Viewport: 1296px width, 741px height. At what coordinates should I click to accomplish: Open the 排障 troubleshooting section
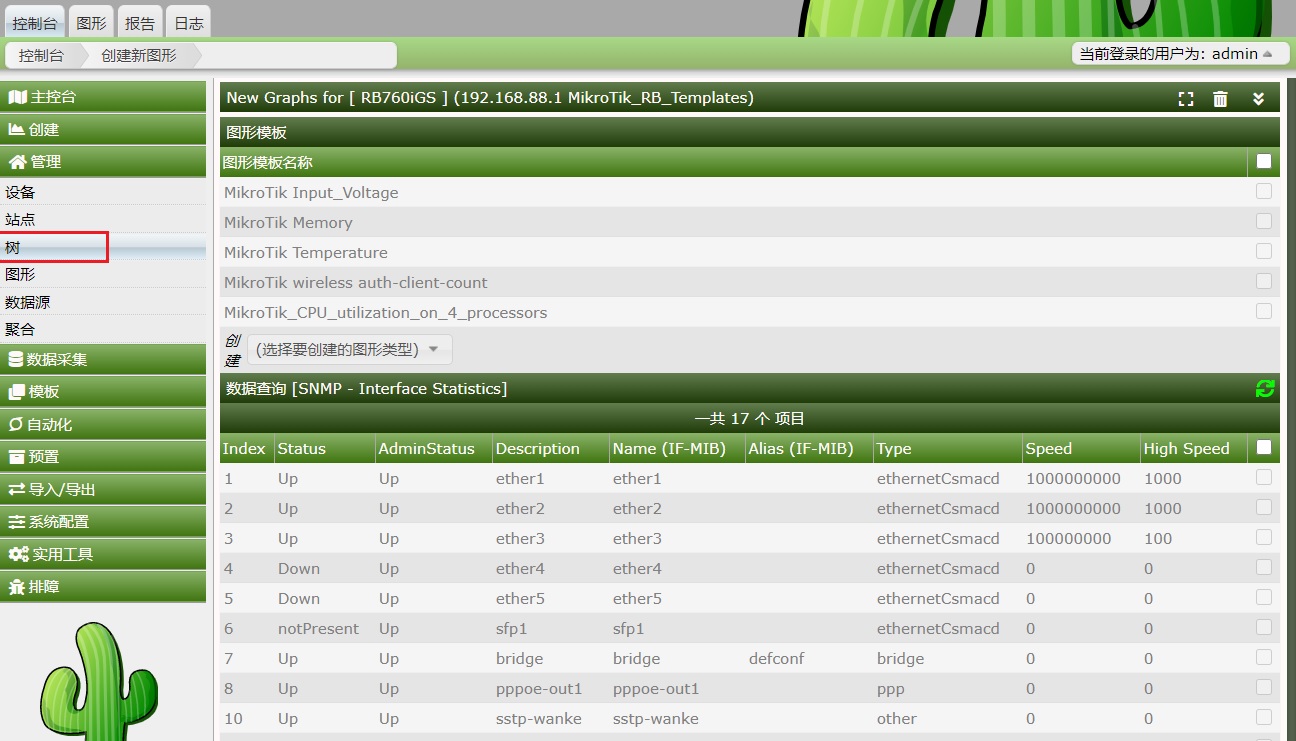[x=103, y=587]
